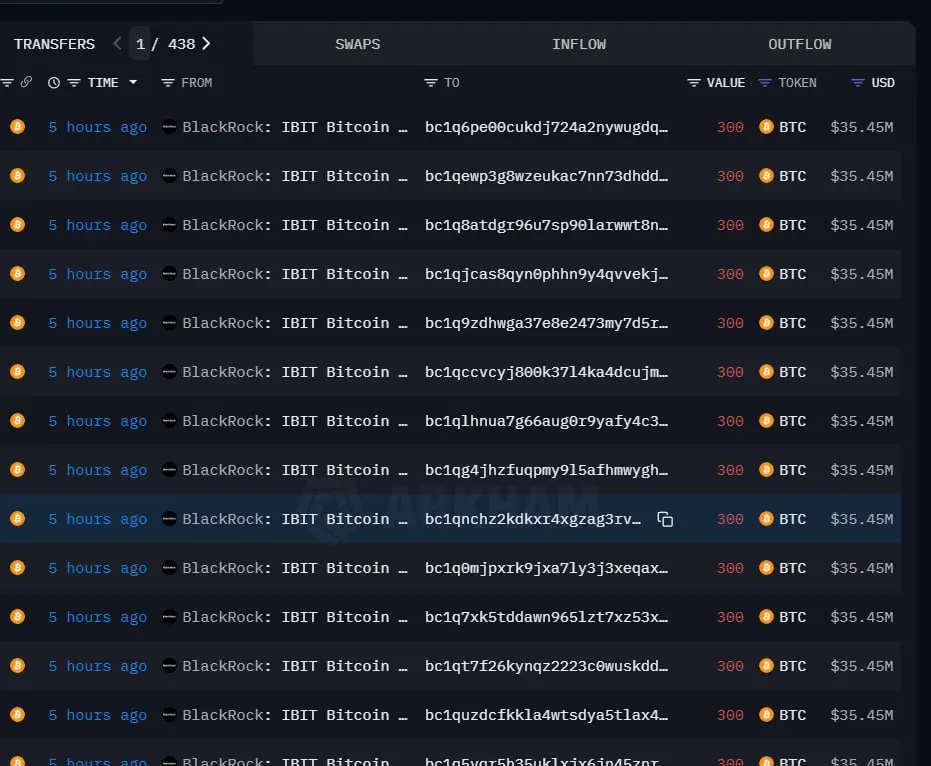The height and width of the screenshot is (766, 931).
Task: Open address bc1q7xk5tddawn965lzt7xz53x
Action: click(x=546, y=617)
